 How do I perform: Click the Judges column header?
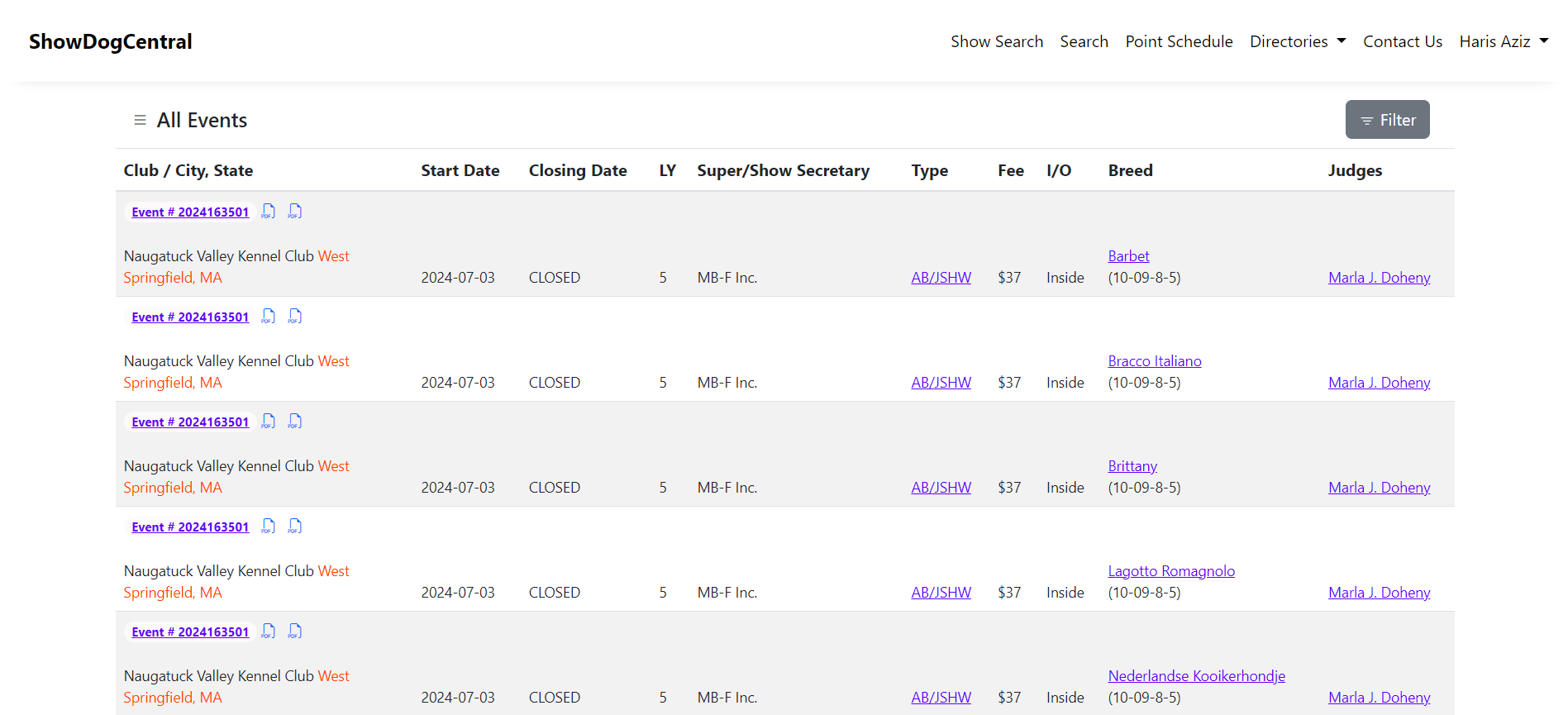click(1355, 170)
